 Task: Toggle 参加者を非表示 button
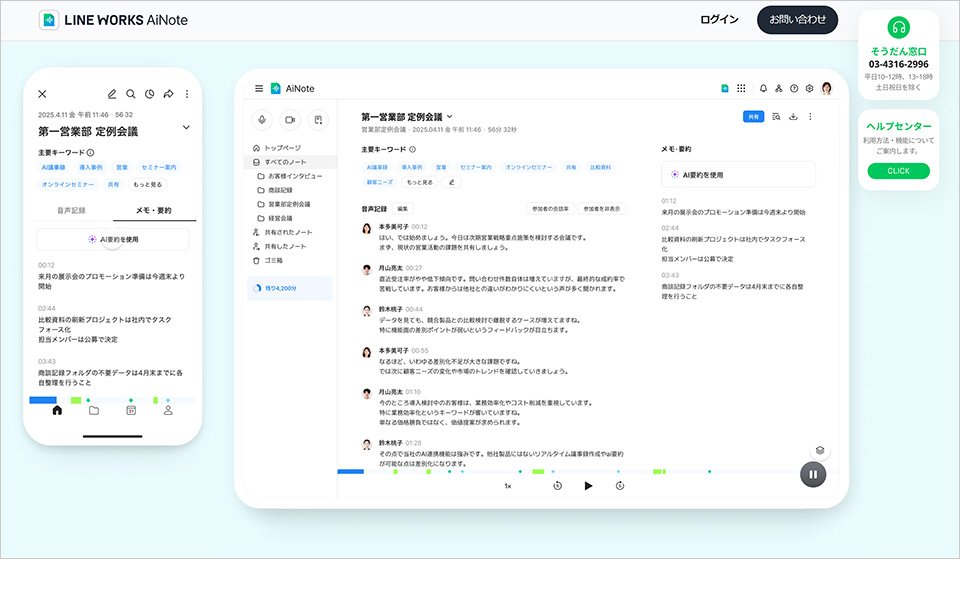602,209
